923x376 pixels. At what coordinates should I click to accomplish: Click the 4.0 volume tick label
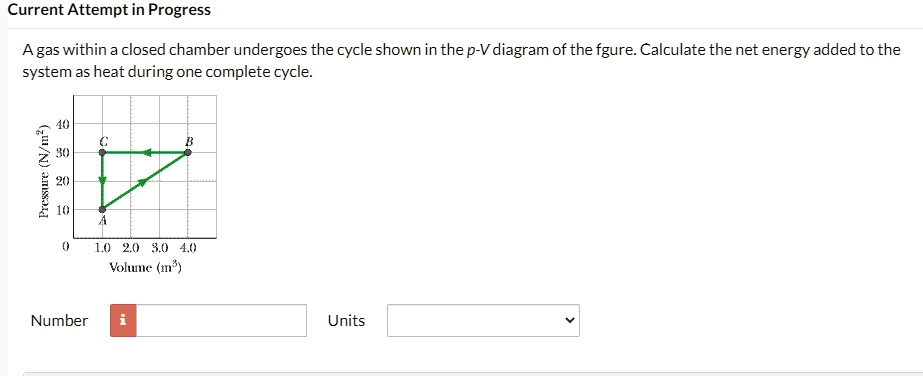coord(188,248)
